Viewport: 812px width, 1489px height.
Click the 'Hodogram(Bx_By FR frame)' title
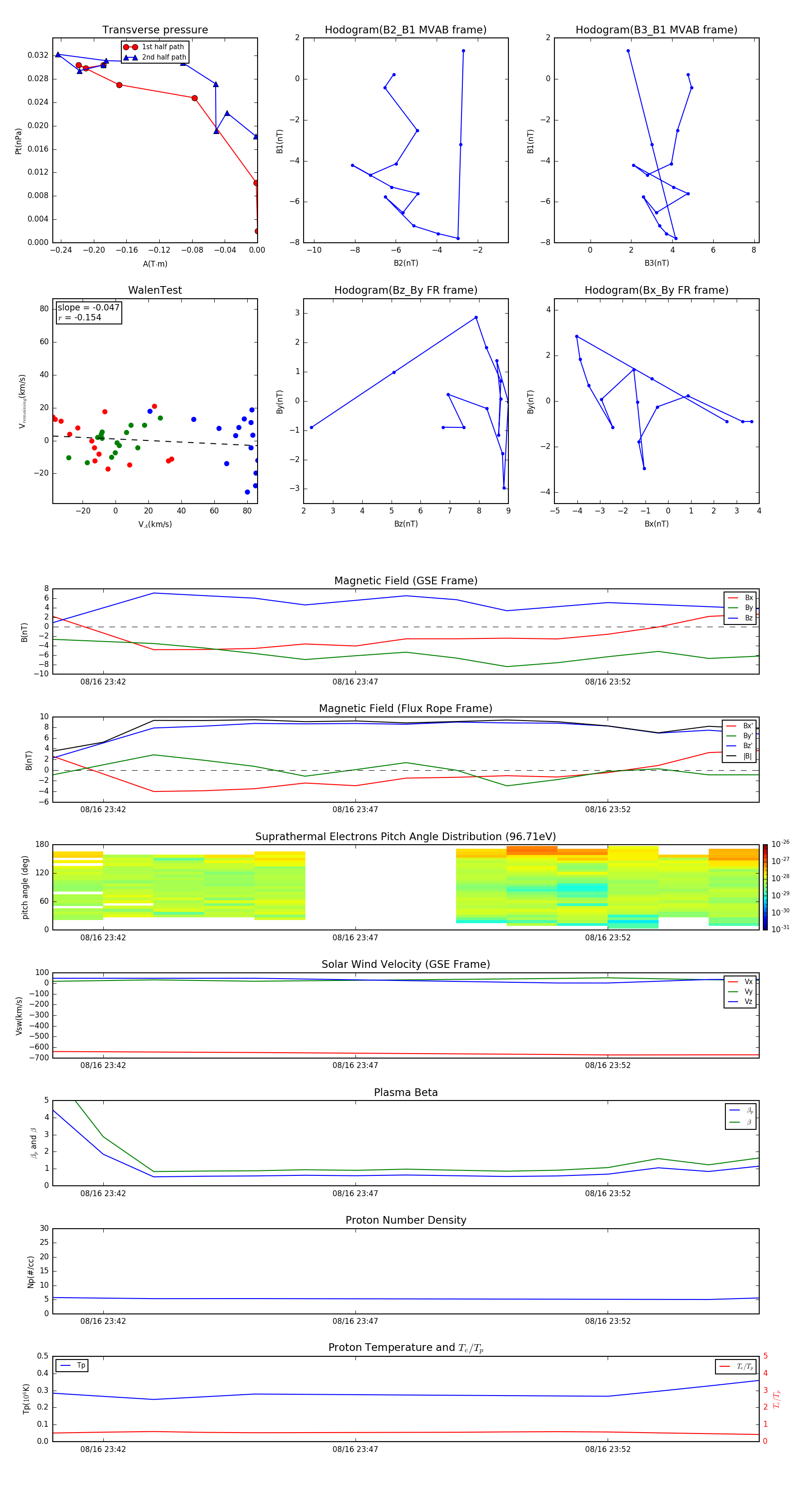[656, 290]
